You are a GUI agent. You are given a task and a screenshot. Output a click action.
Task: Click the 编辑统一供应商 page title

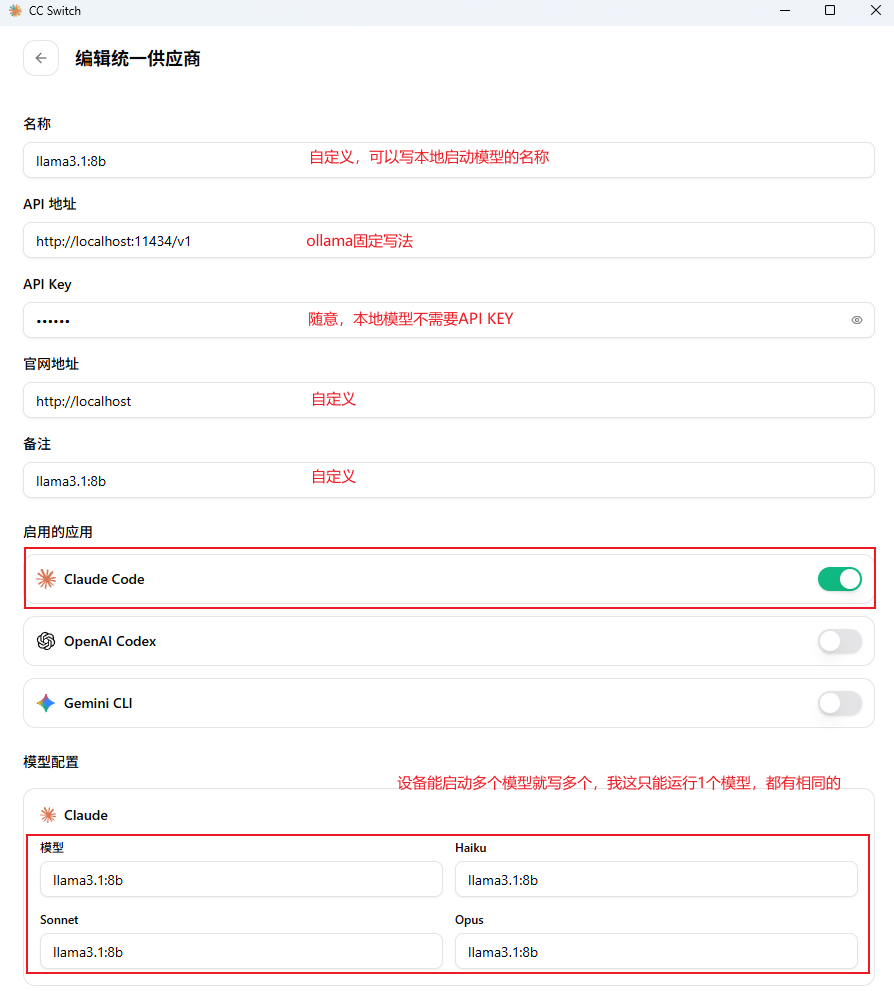click(138, 58)
